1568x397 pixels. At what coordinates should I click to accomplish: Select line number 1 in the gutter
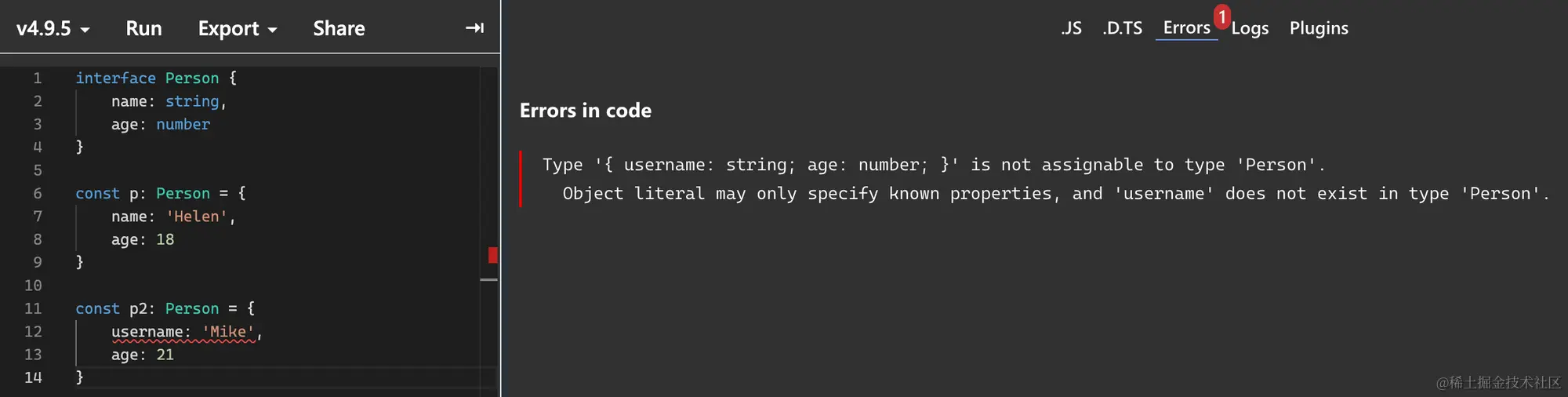point(37,78)
